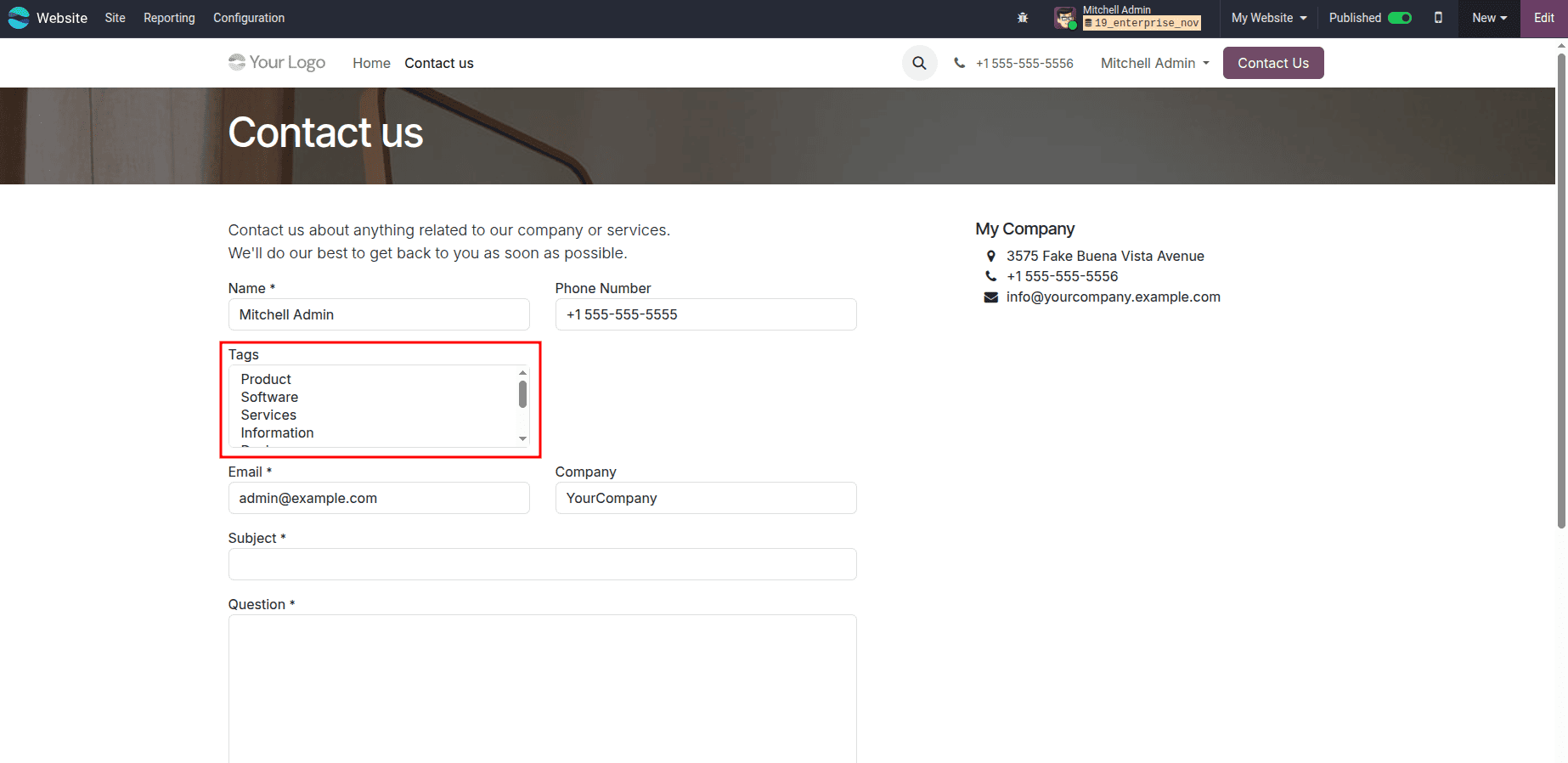Open the My Website dropdown
The width and height of the screenshot is (1568, 763).
tap(1269, 18)
